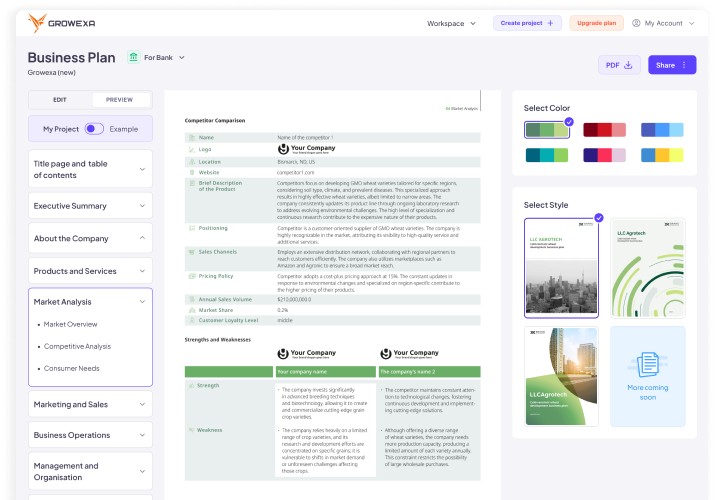Click the download icon in the PDF button
The width and height of the screenshot is (716, 500).
pyautogui.click(x=628, y=65)
